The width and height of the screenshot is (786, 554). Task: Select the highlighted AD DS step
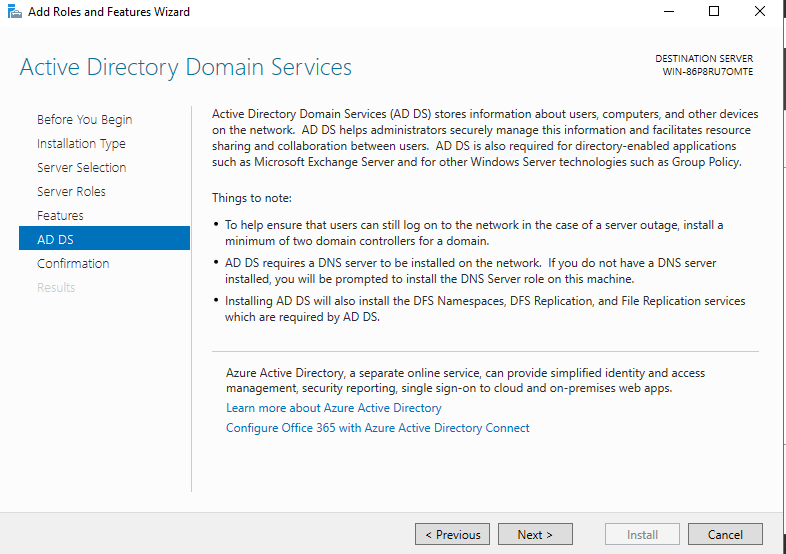click(x=55, y=240)
